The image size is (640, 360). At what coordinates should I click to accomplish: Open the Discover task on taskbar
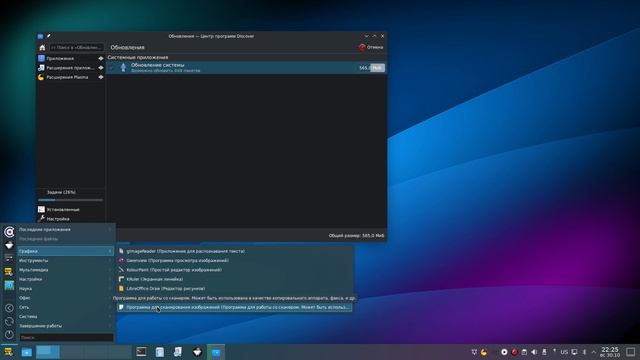[216, 352]
